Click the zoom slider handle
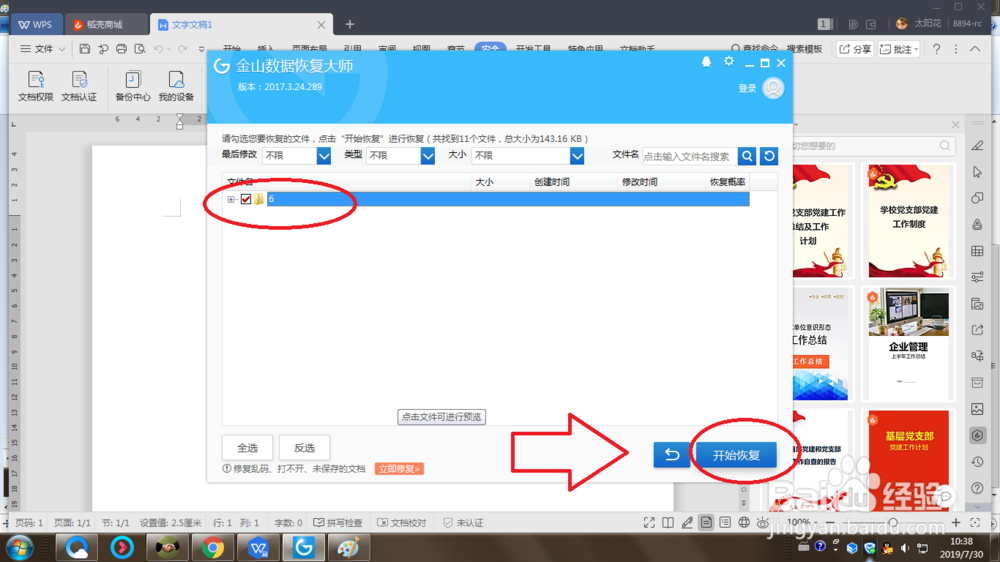This screenshot has height=562, width=1000. (893, 522)
